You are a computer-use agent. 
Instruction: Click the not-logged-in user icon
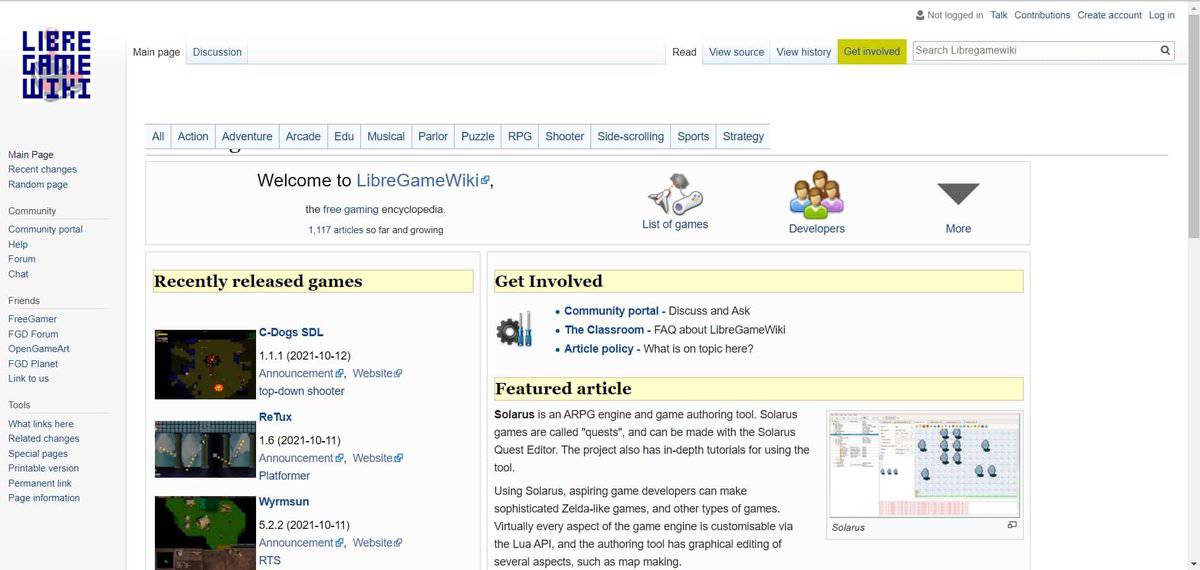click(x=920, y=15)
